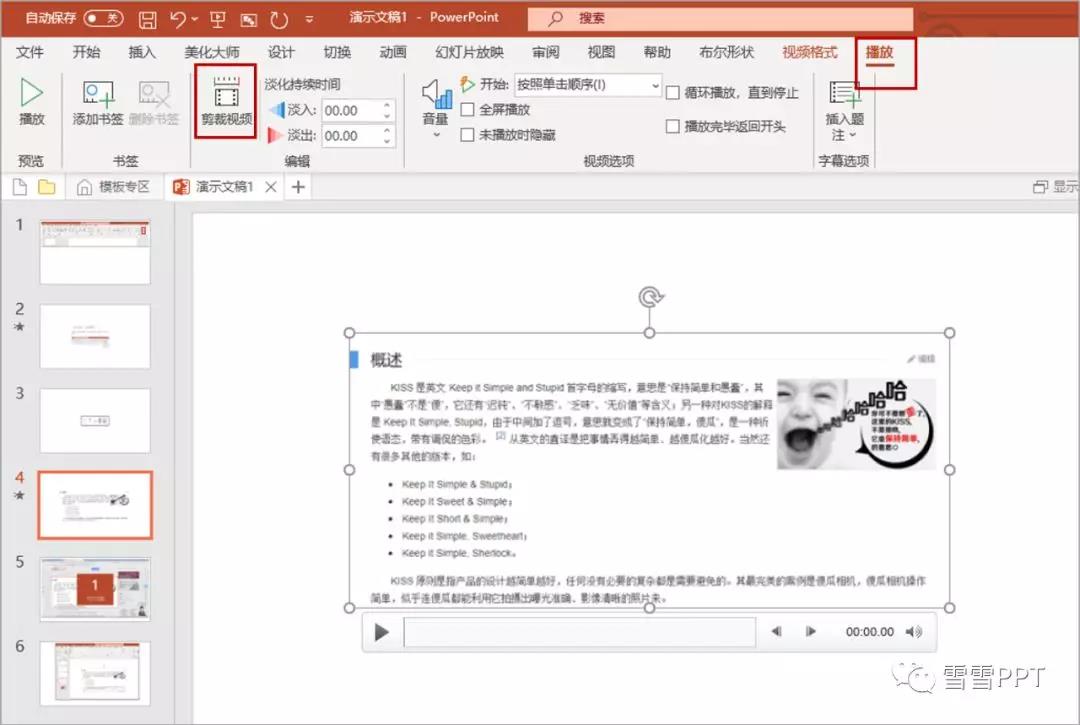Enable the Play Full Screen (全屏播放) checkbox
Viewport: 1080px width, 725px height.
point(467,110)
